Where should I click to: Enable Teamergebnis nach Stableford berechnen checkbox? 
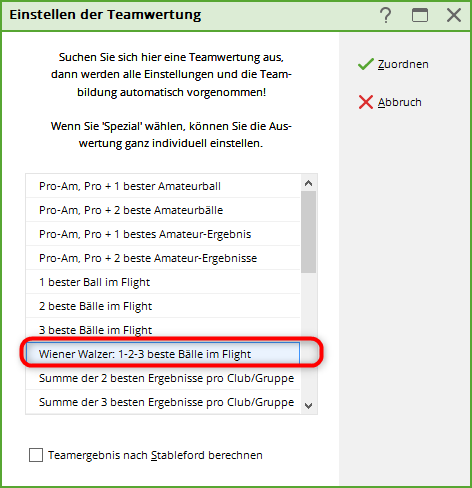[36, 455]
